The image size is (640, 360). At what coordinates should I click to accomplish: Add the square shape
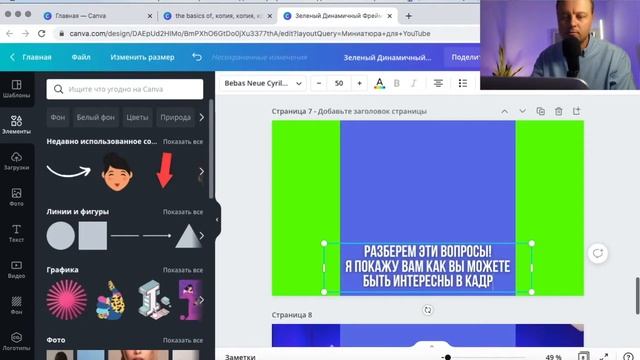pos(93,236)
